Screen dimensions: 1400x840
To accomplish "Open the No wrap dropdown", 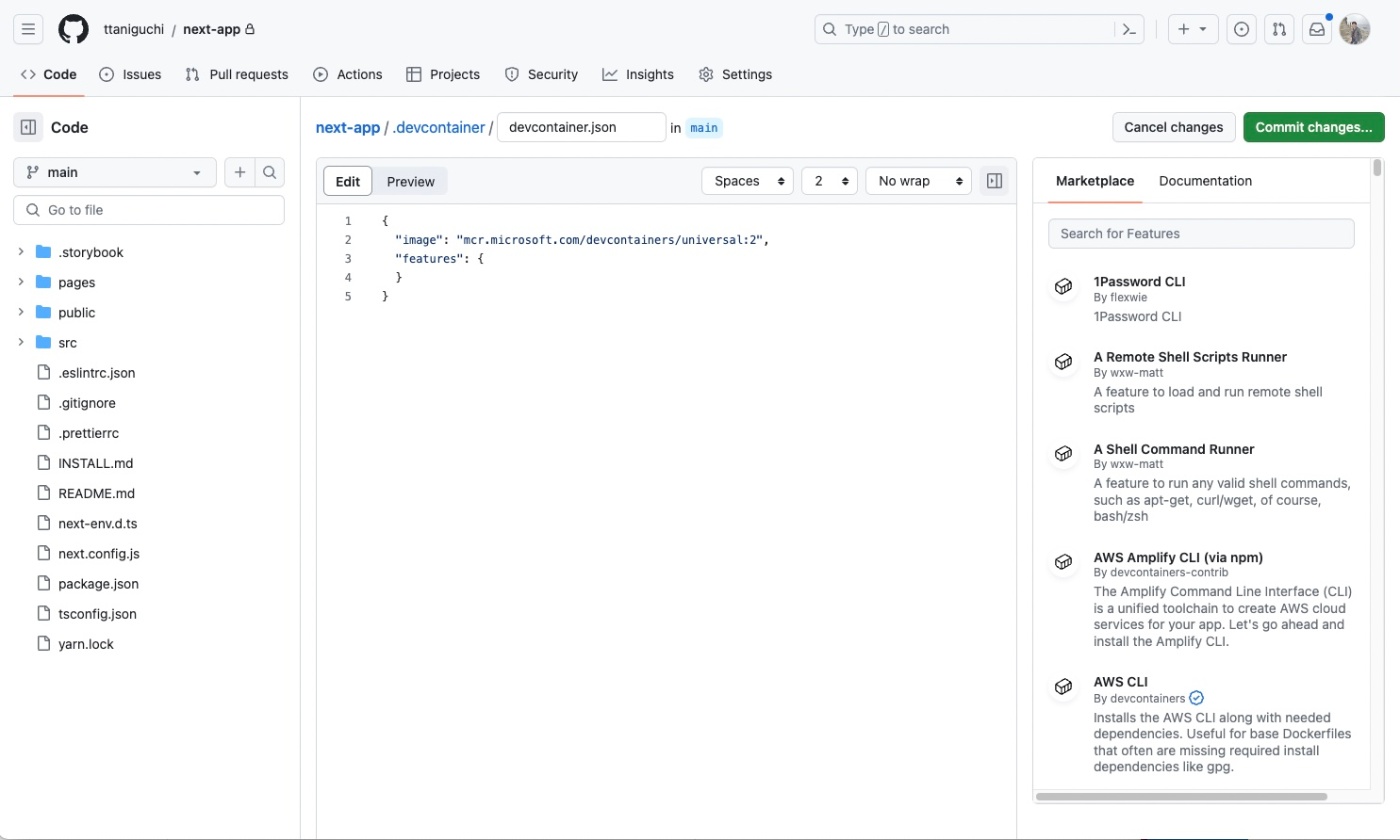I will click(x=919, y=181).
